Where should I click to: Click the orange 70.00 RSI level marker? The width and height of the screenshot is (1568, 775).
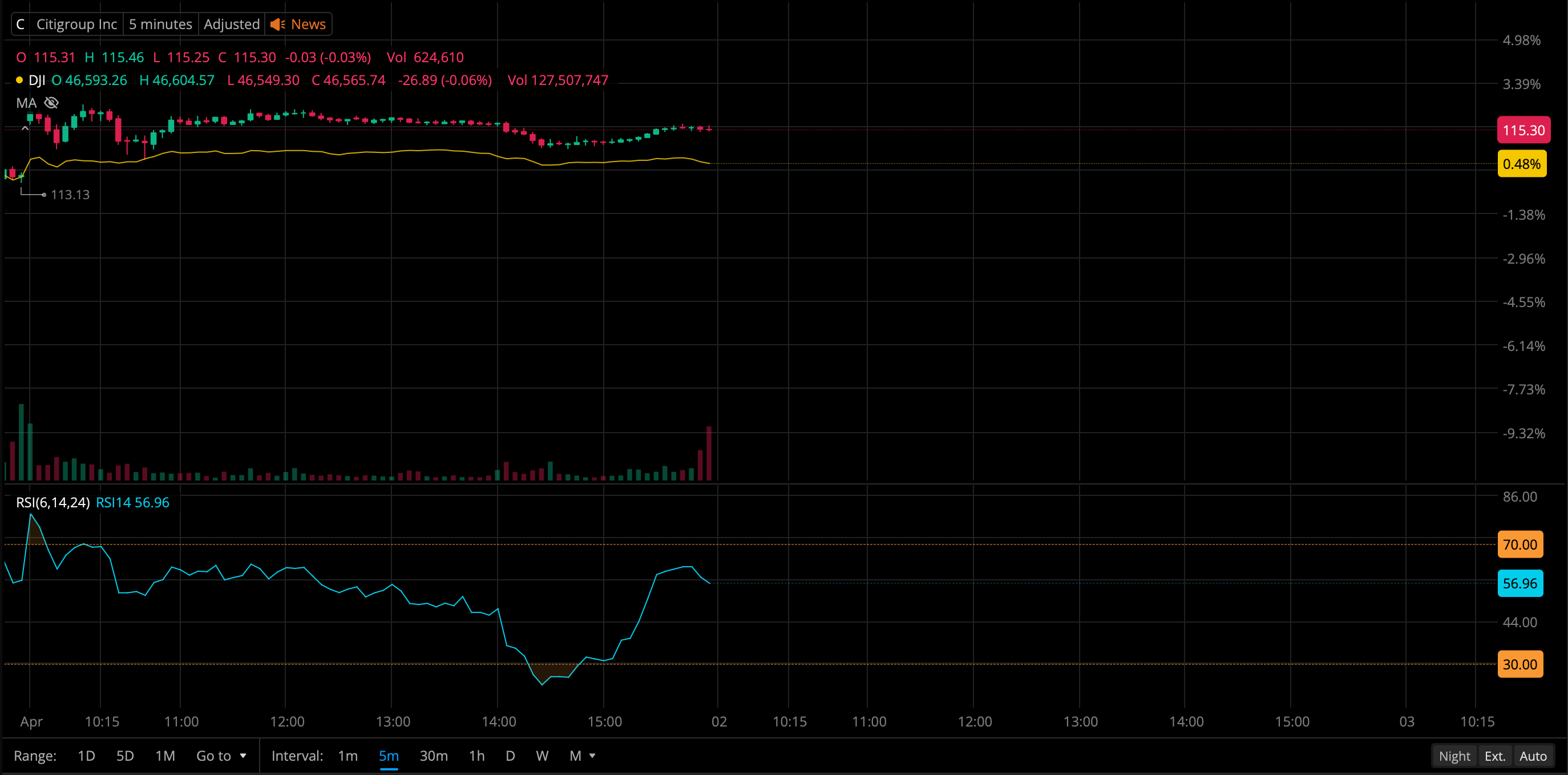coord(1519,544)
